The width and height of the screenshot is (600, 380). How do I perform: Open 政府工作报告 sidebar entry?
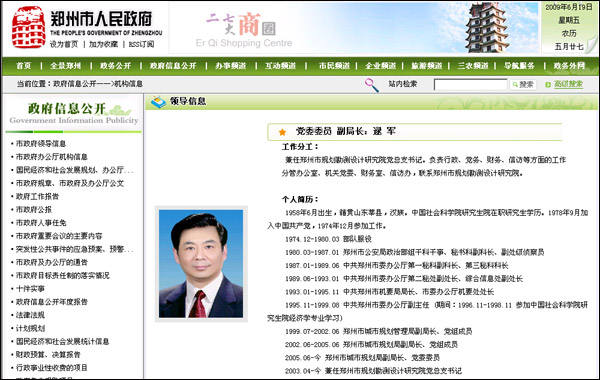coord(37,196)
